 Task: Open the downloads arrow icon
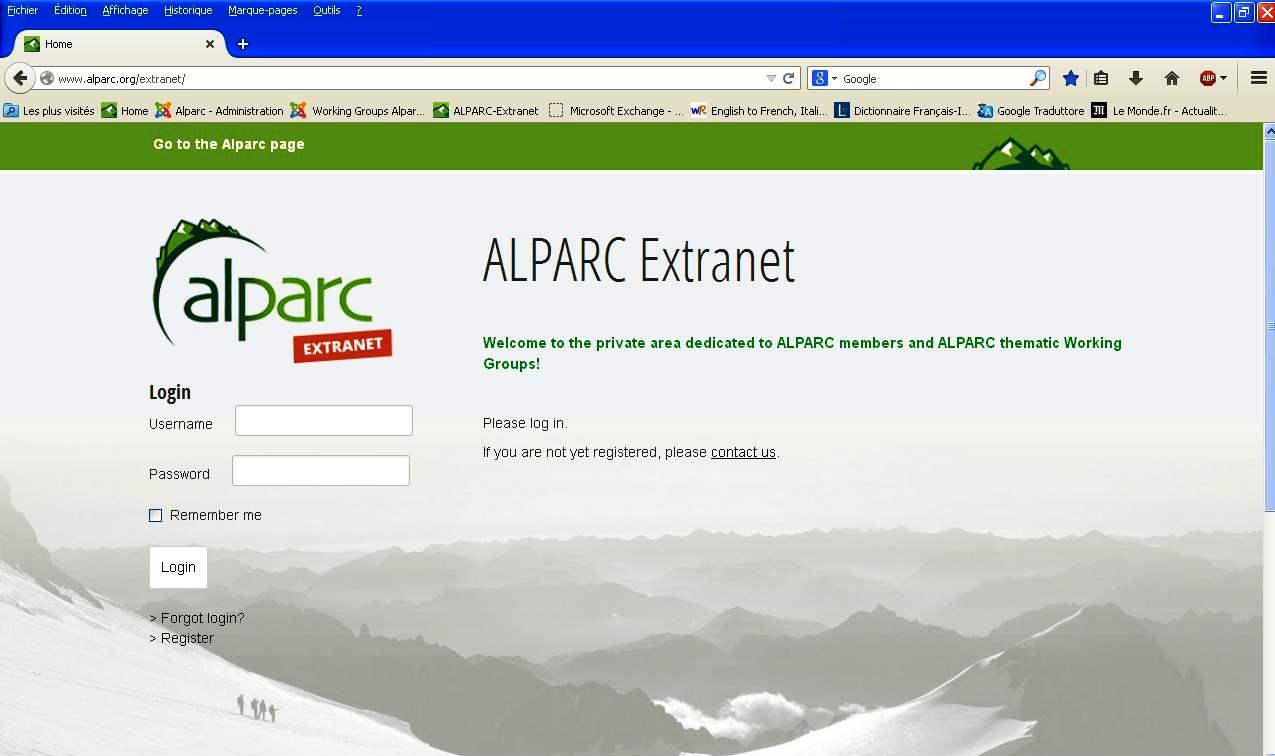click(1136, 78)
